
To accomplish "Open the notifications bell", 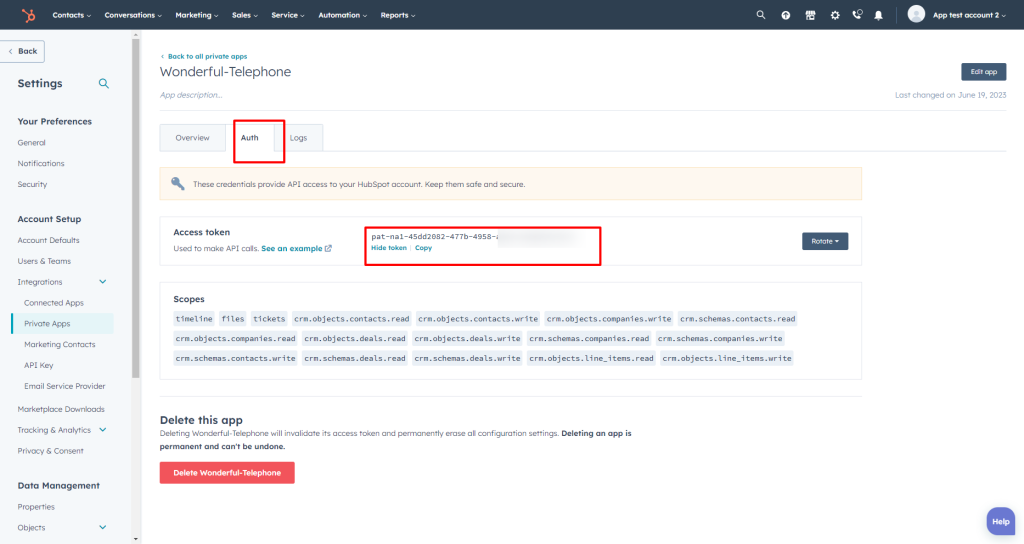I will tap(878, 15).
